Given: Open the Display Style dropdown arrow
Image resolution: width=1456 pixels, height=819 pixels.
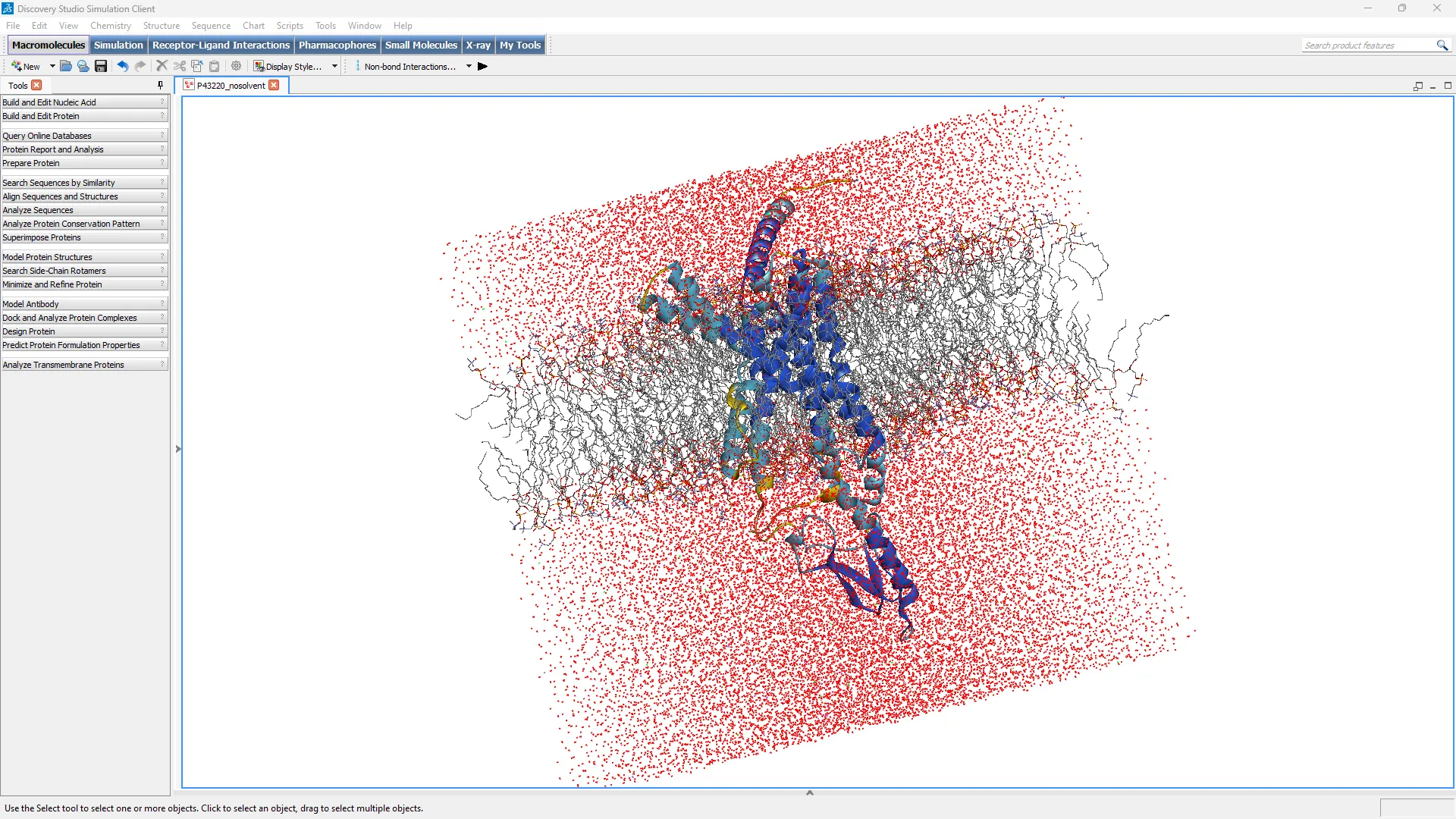Looking at the screenshot, I should [x=334, y=67].
